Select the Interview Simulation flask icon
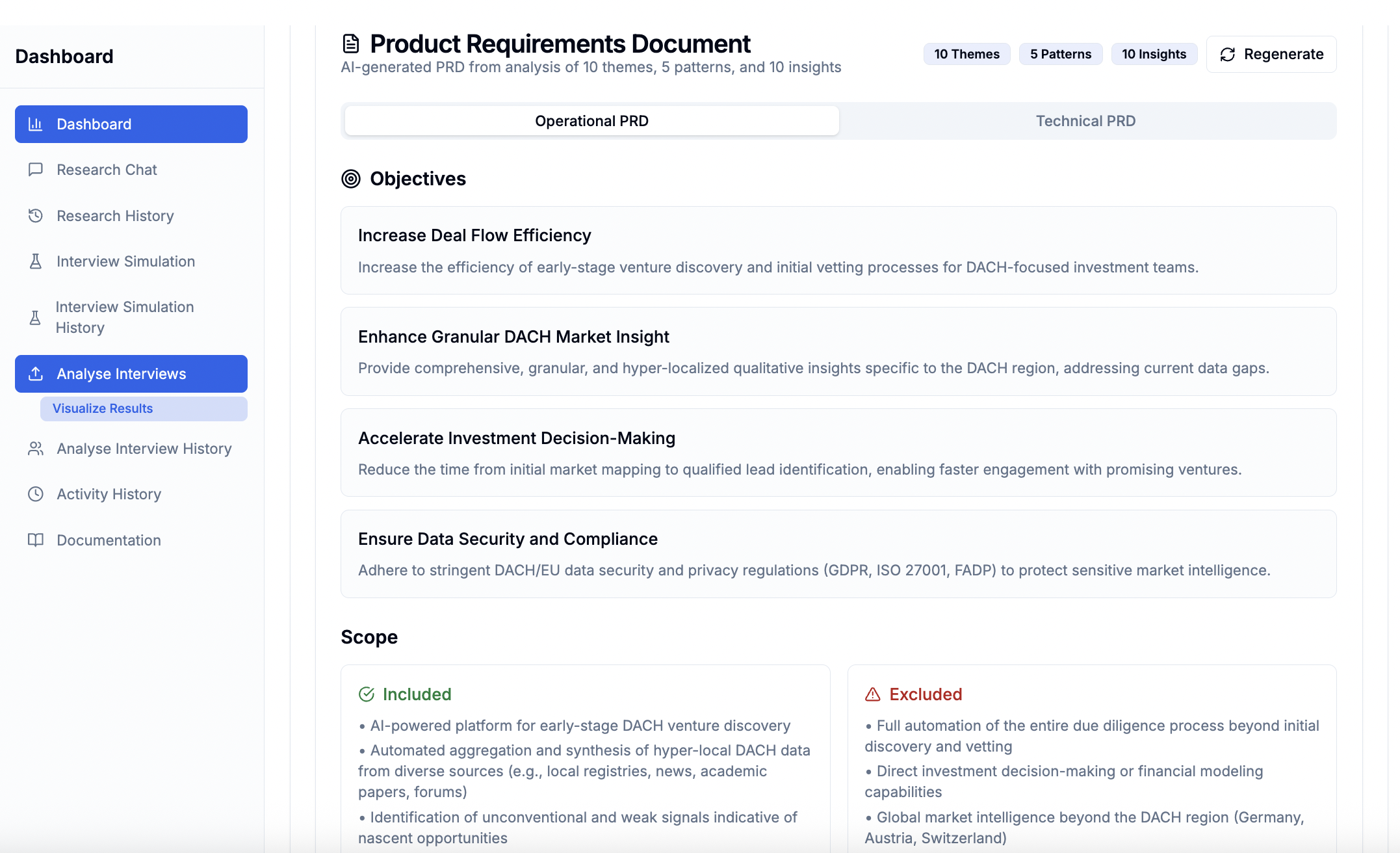Image resolution: width=1400 pixels, height=853 pixels. (x=36, y=261)
